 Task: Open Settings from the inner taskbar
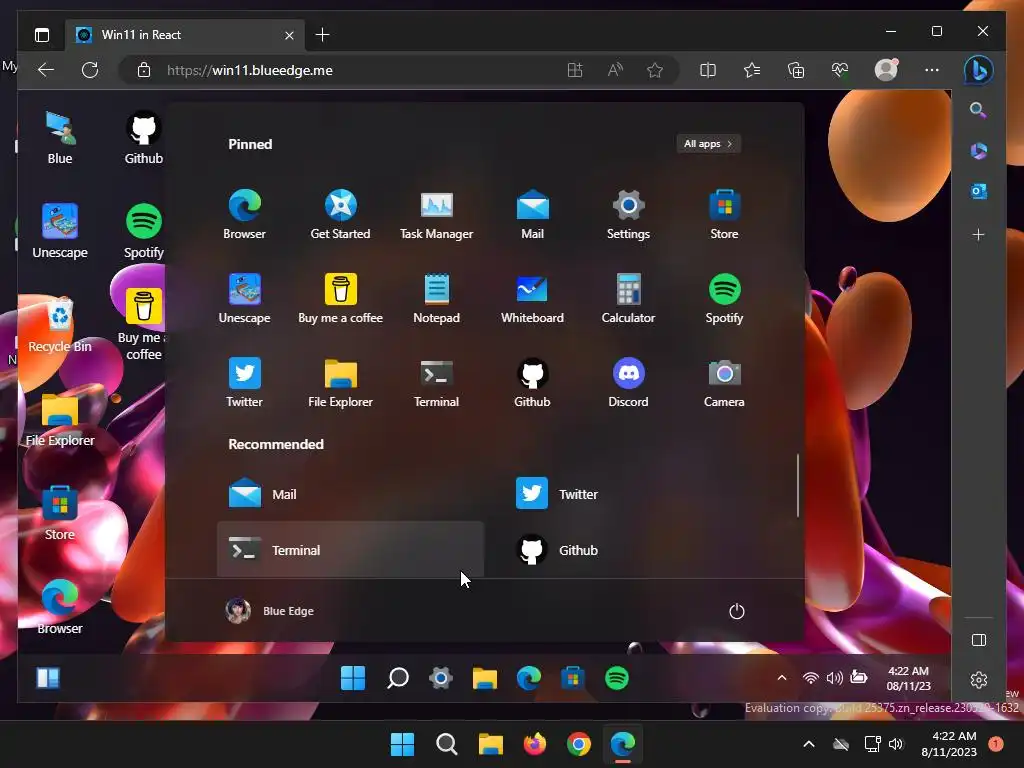441,678
